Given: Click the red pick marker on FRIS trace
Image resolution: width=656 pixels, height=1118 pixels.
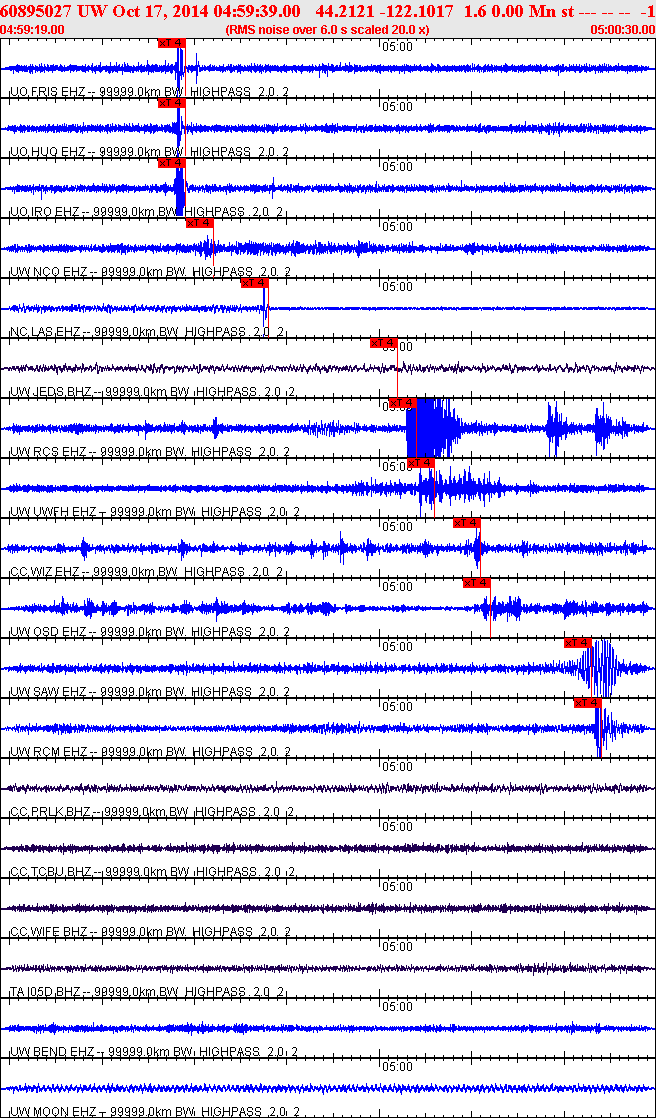Looking at the screenshot, I should coord(171,43).
